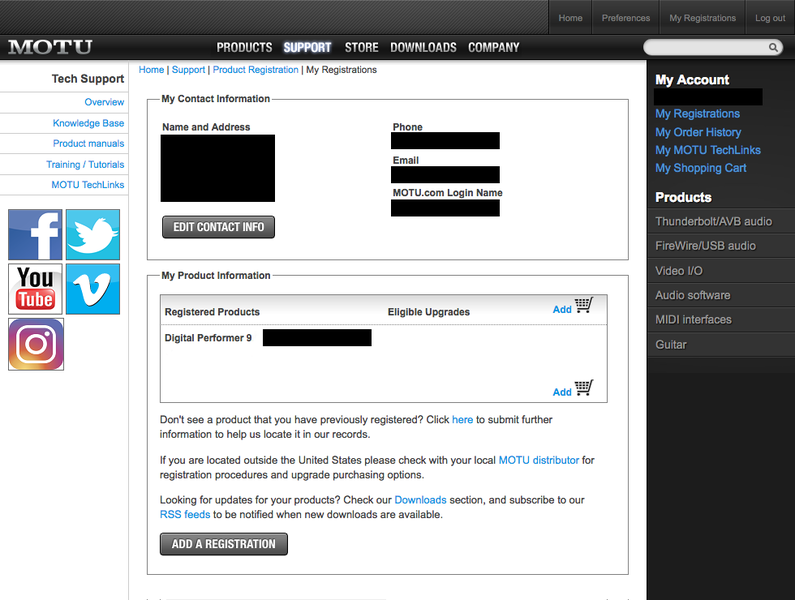Click the MOTU logo
The width and height of the screenshot is (795, 600).
[x=50, y=47]
